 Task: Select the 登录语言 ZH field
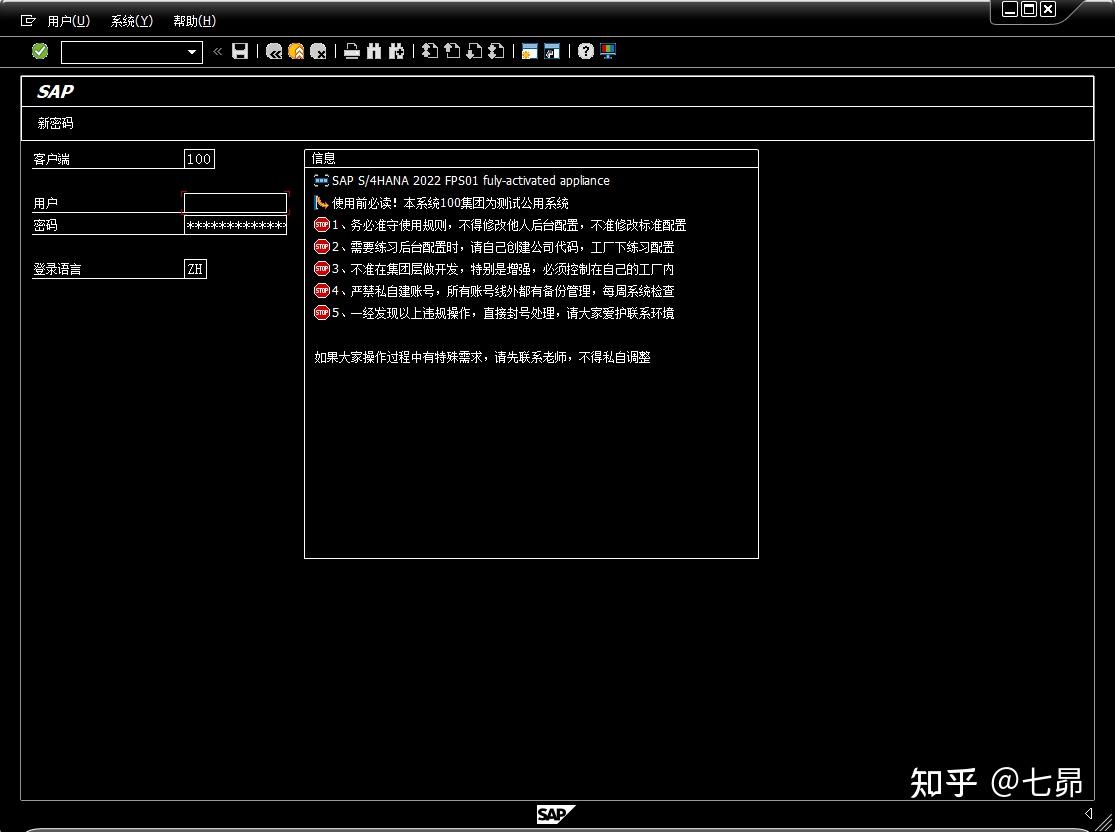pyautogui.click(x=196, y=268)
